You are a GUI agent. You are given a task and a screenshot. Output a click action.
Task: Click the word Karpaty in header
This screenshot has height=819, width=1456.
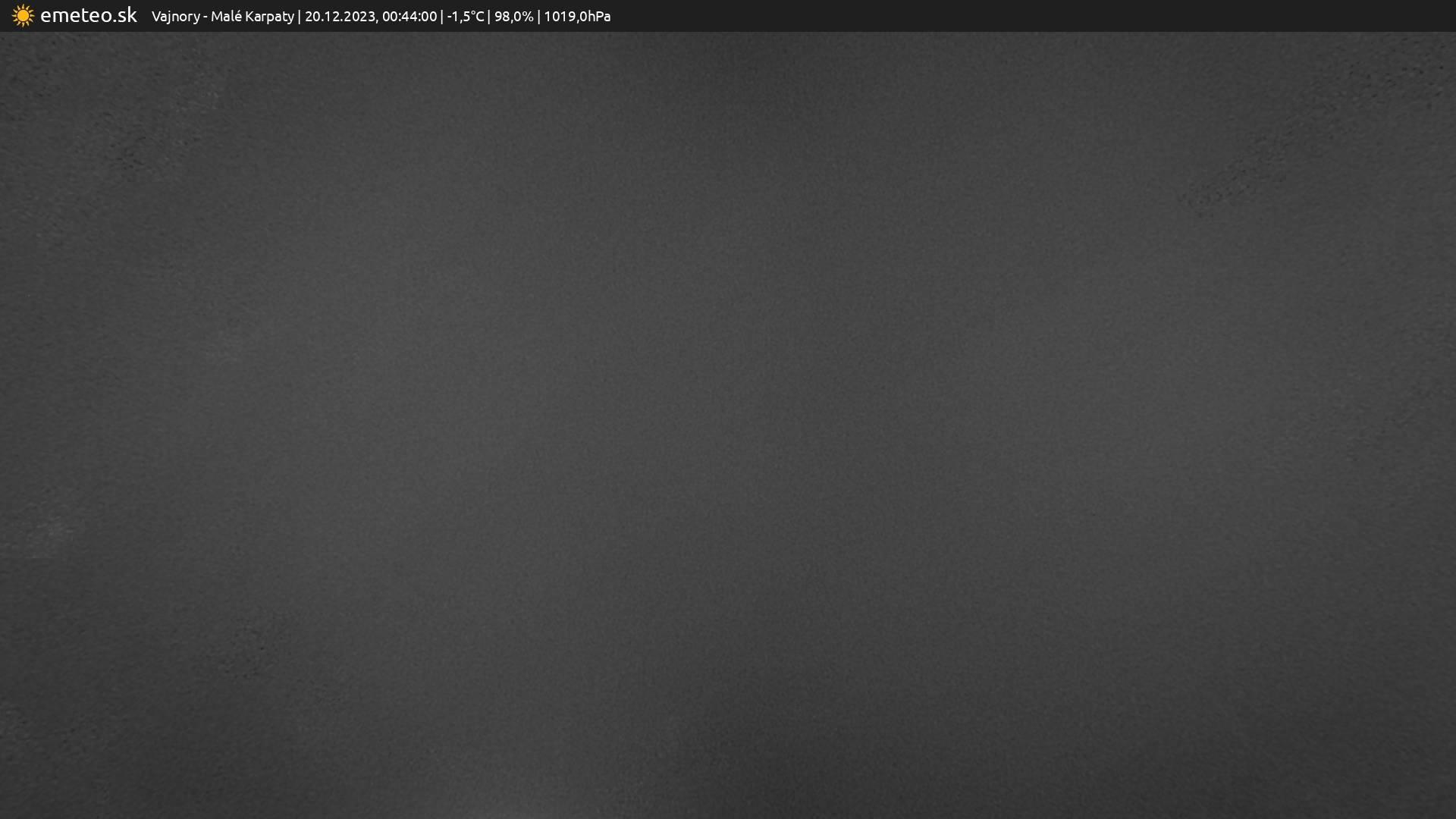pyautogui.click(x=269, y=16)
